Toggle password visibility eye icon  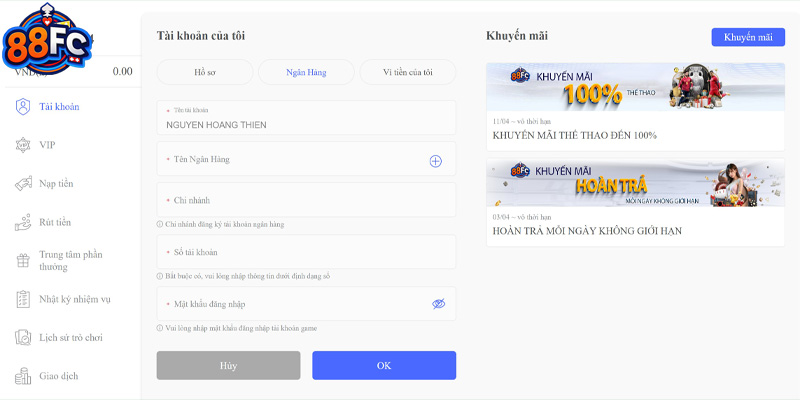[438, 304]
